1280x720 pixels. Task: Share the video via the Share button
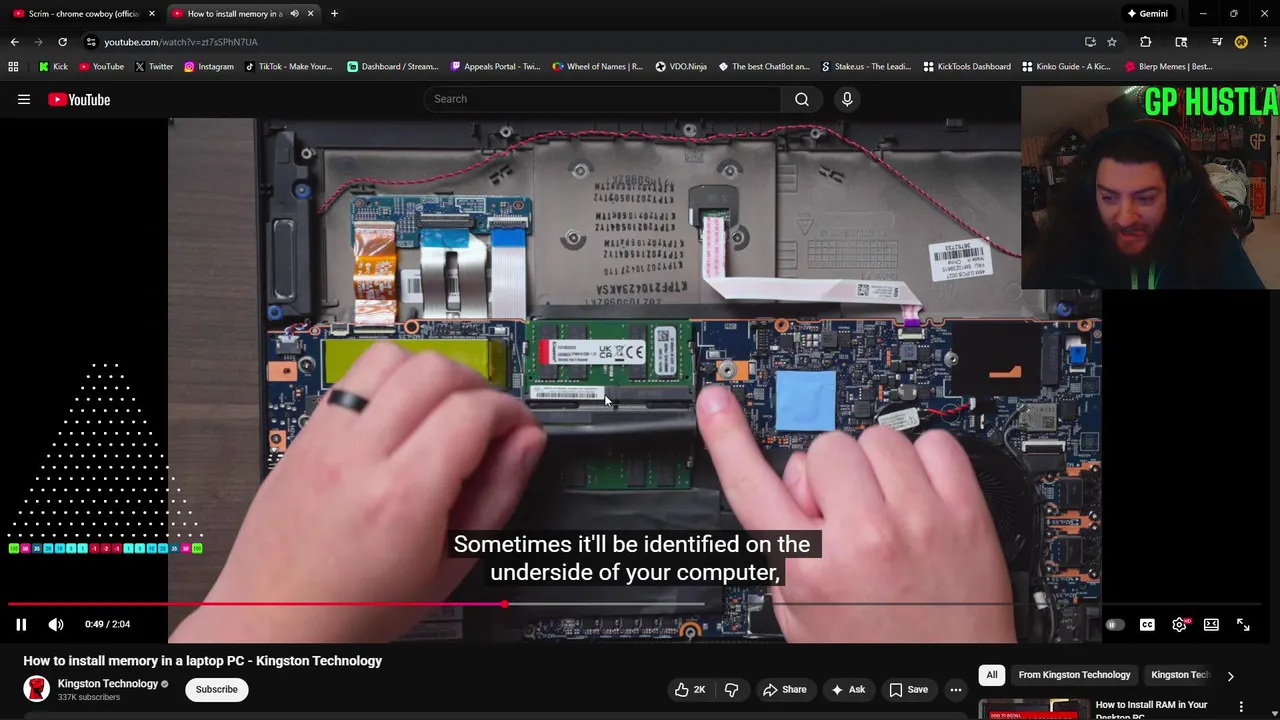[x=785, y=689]
